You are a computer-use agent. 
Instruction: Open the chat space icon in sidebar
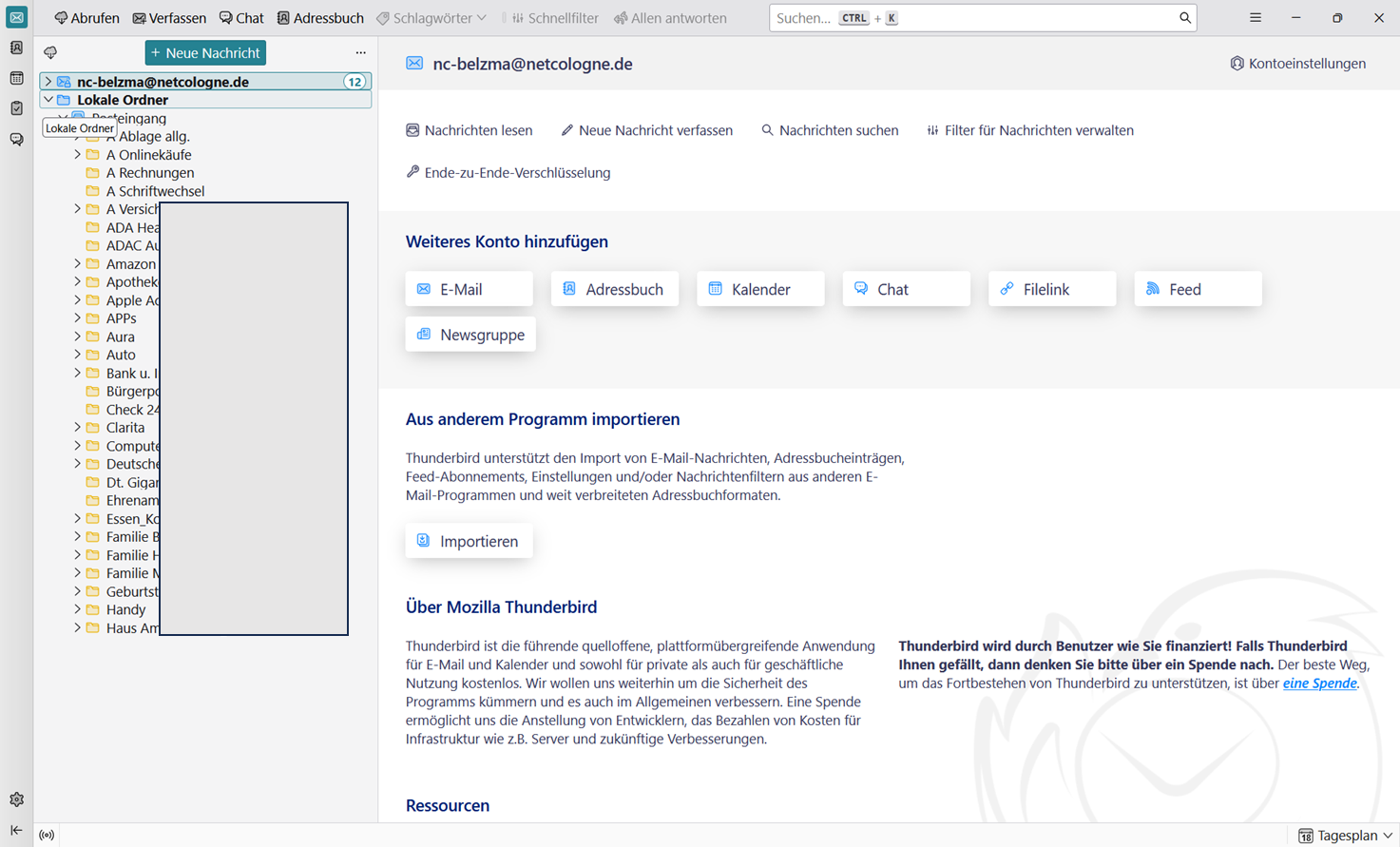click(x=16, y=139)
